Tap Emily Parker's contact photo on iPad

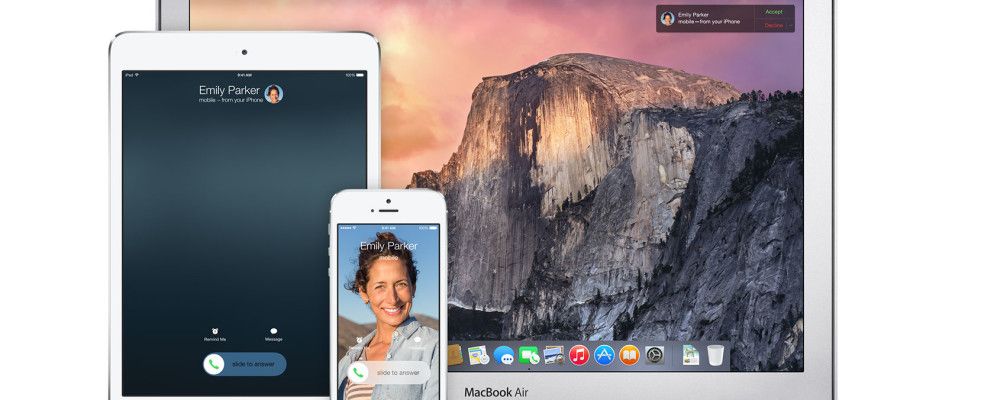click(x=274, y=94)
